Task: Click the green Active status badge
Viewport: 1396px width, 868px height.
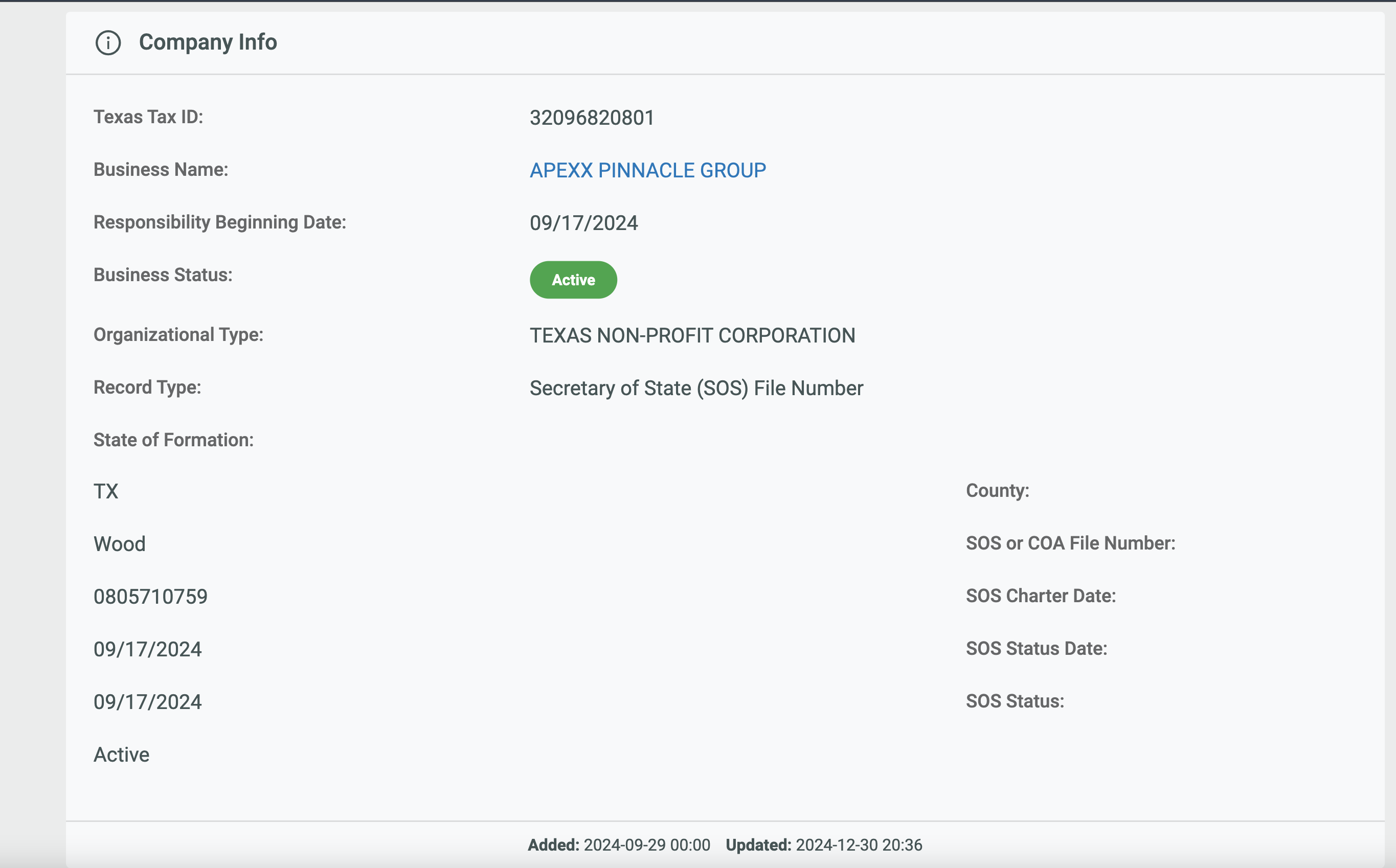Action: 573,280
